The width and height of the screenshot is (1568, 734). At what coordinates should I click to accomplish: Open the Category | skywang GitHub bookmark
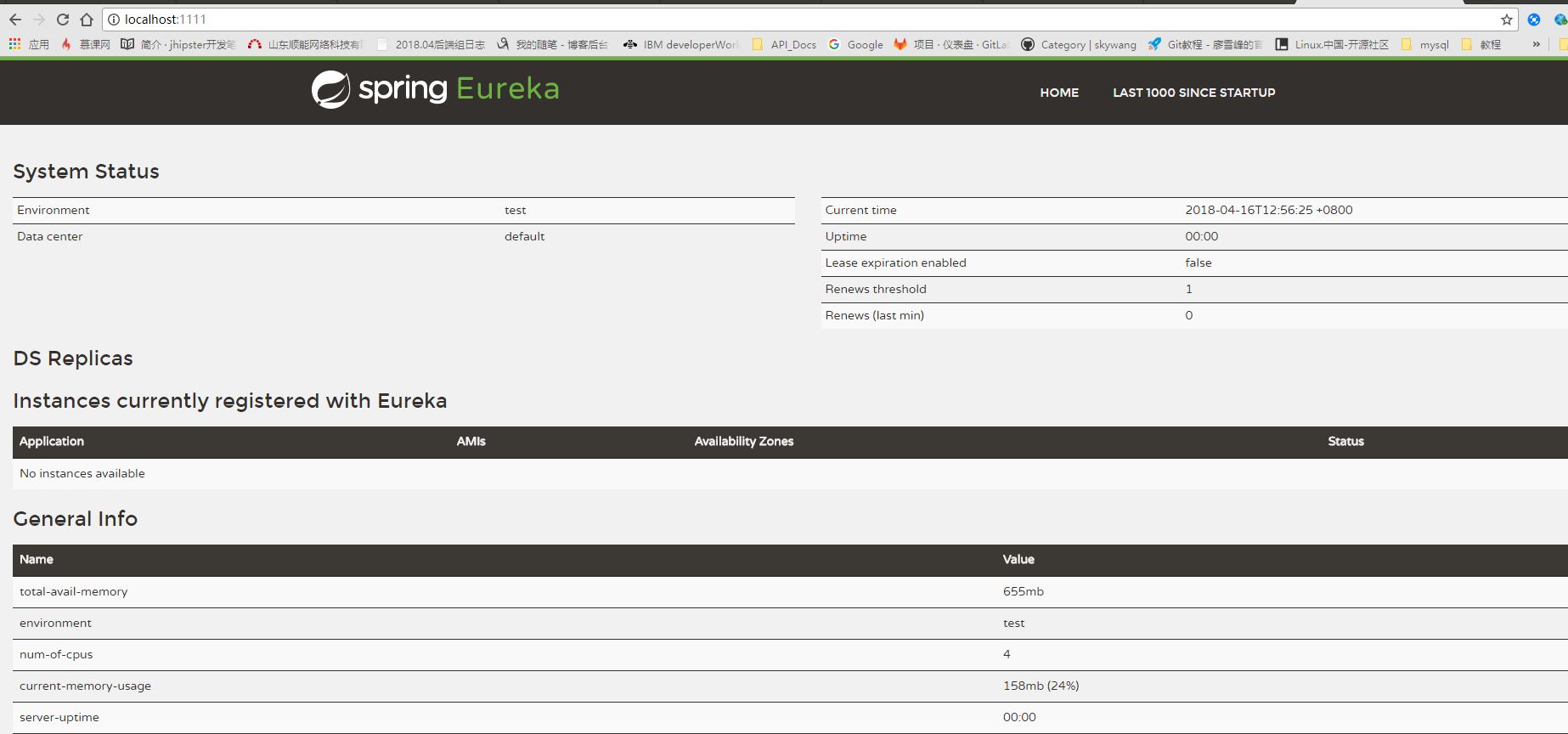pos(1079,44)
